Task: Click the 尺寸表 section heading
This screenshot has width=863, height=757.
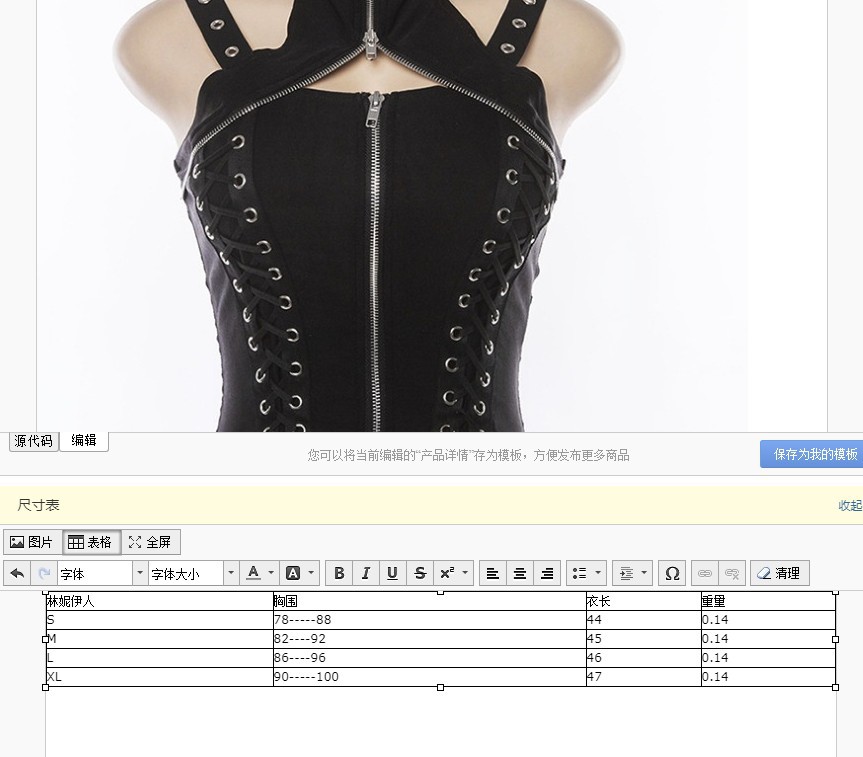Action: tap(39, 505)
